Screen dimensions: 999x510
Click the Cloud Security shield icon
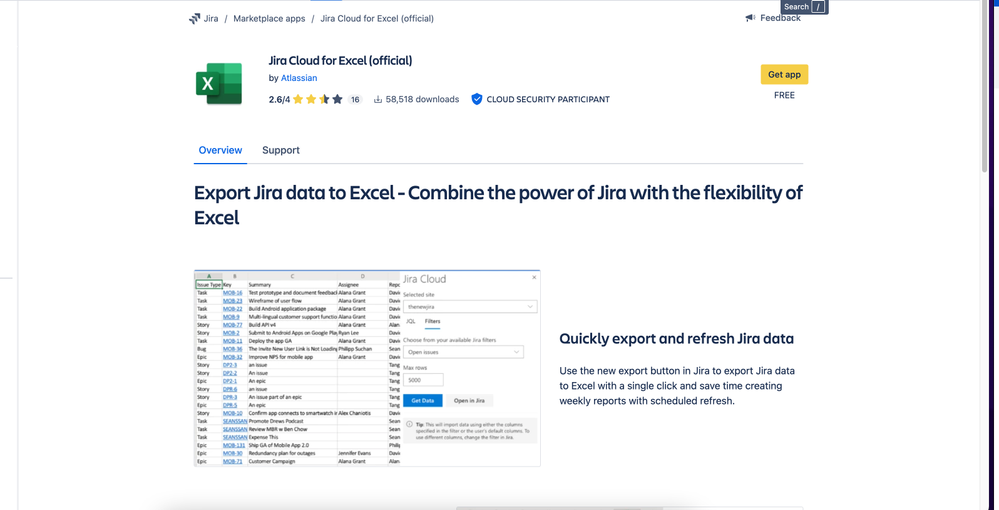[477, 99]
